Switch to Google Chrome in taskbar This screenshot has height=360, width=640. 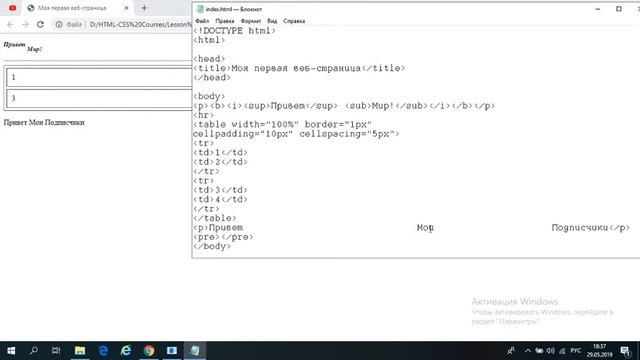149,351
